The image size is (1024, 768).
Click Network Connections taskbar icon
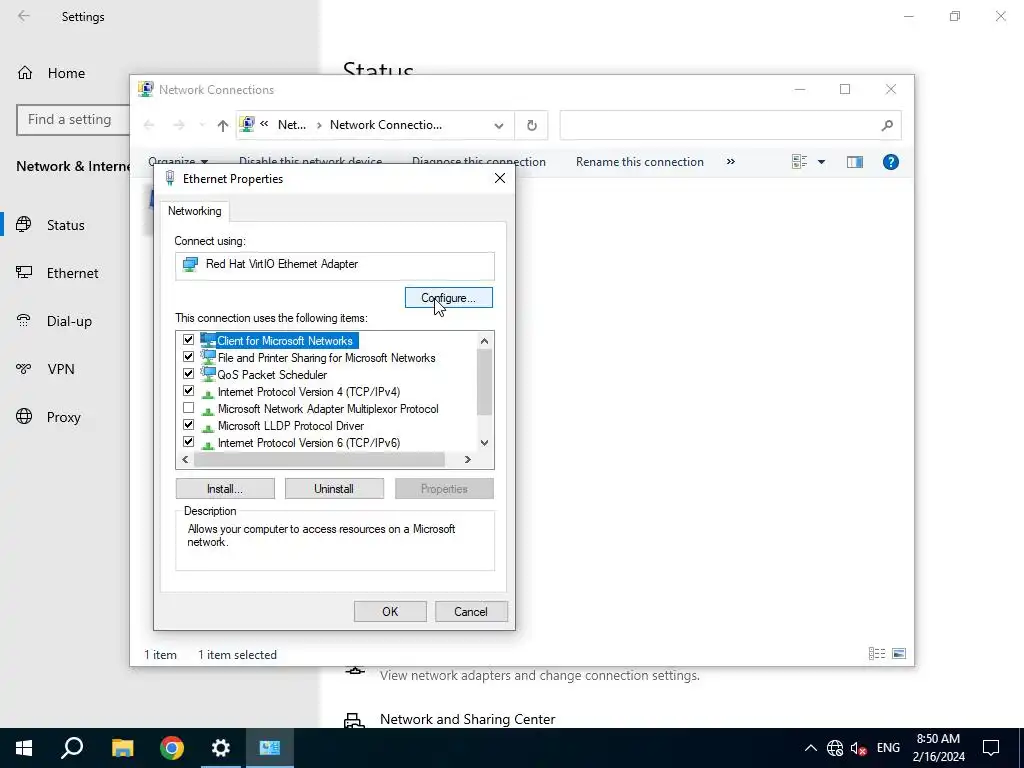pos(270,748)
